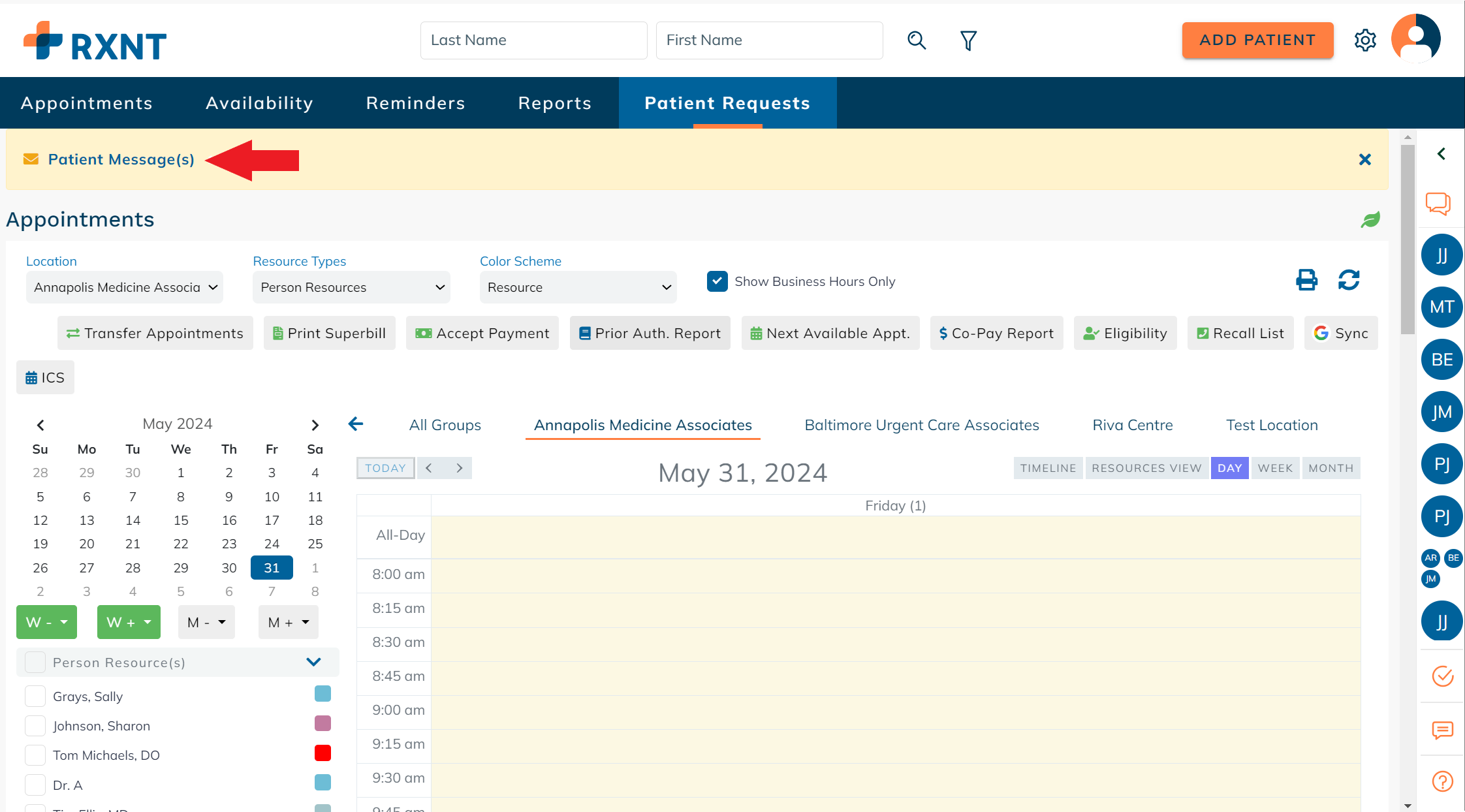Select May 15 in the mini calendar
This screenshot has width=1465, height=812.
pos(181,520)
